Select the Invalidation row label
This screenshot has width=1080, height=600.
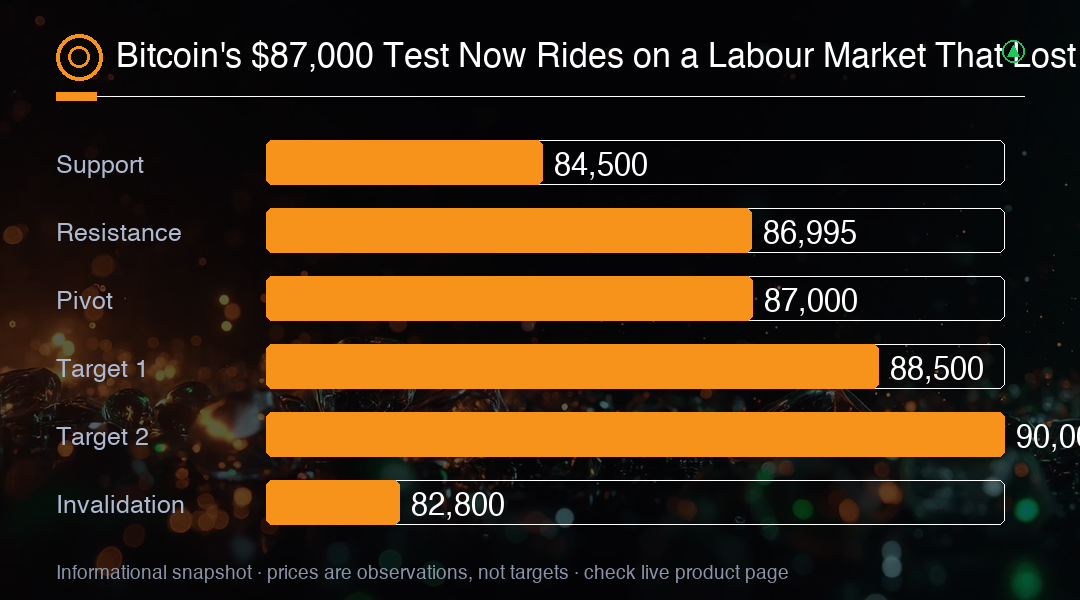121,504
